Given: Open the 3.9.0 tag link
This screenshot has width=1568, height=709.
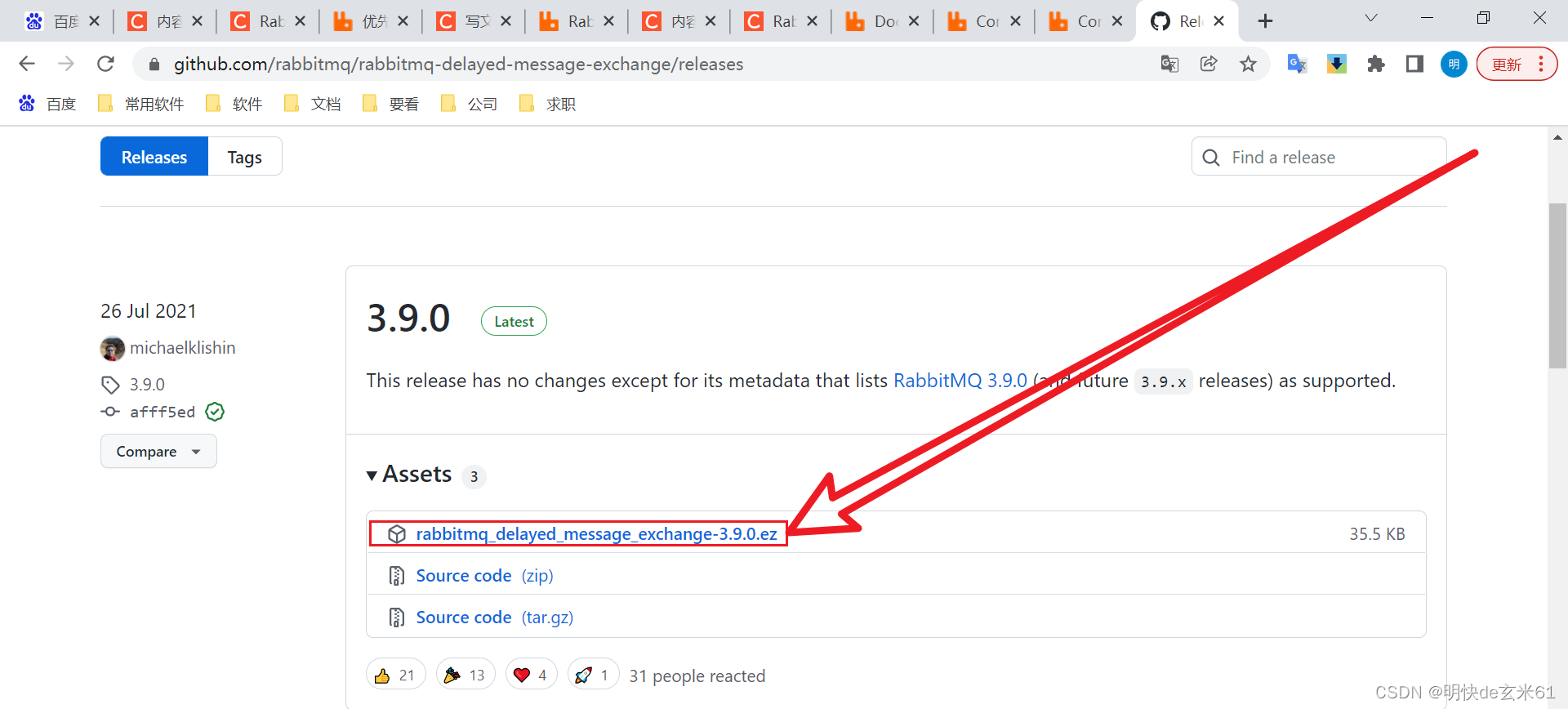Looking at the screenshot, I should pyautogui.click(x=147, y=385).
